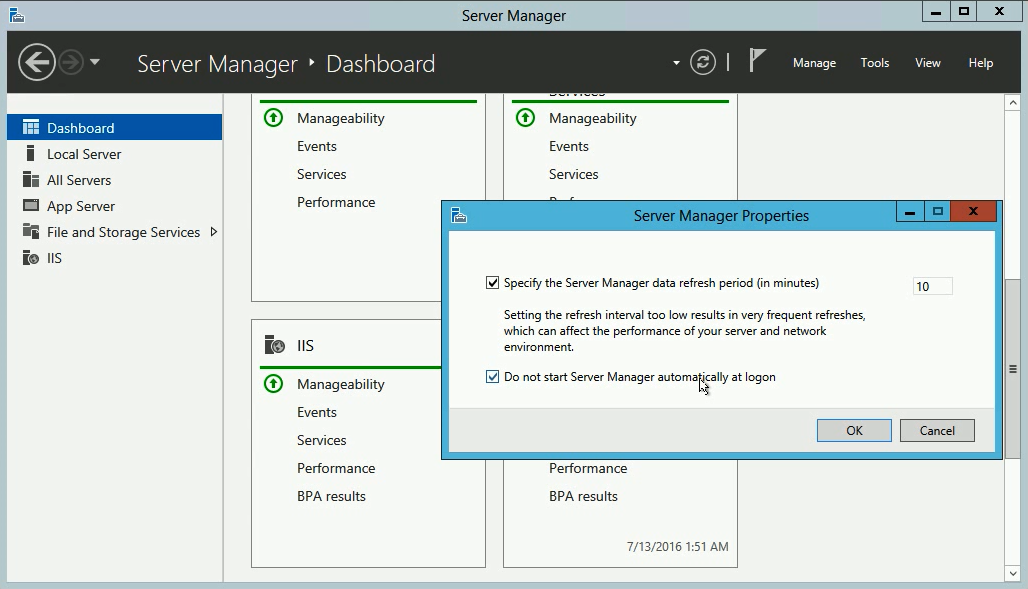Click the dashboard scrollbar up arrow

1013,102
